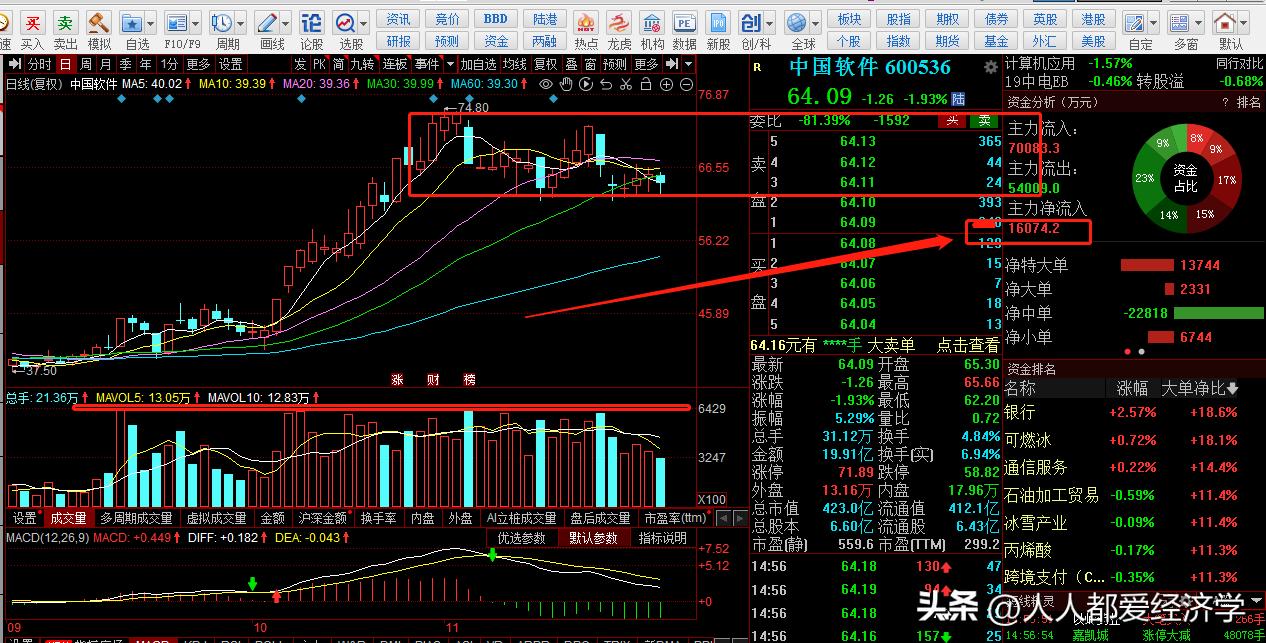Switch to the 周 weekly period tab

coord(84,64)
